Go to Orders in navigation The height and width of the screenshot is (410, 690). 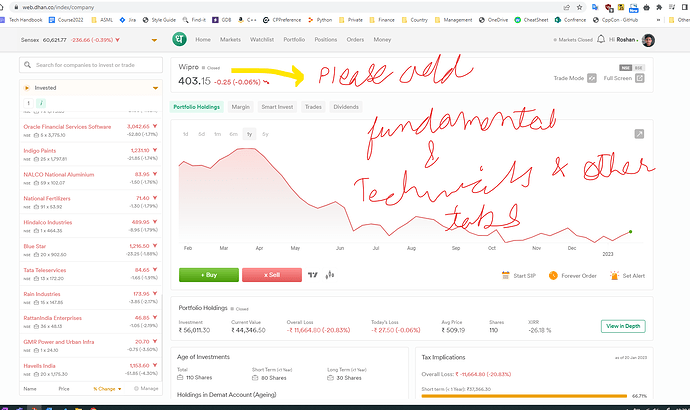pos(355,40)
